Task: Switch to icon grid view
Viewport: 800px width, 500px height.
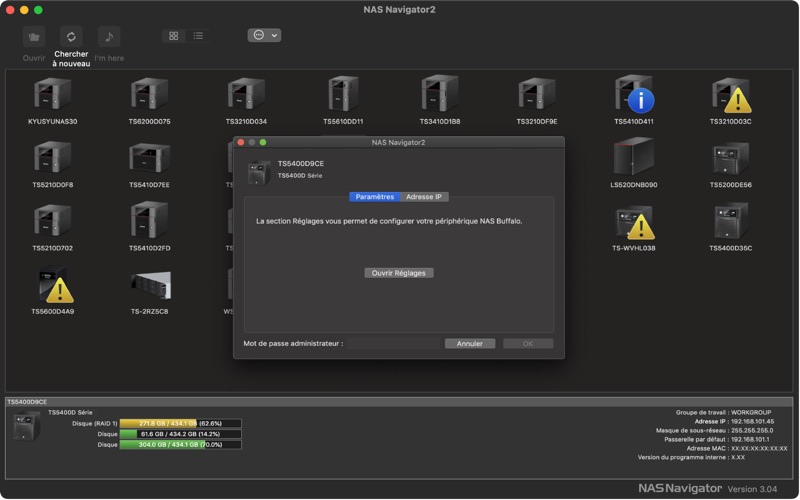Action: [x=173, y=36]
